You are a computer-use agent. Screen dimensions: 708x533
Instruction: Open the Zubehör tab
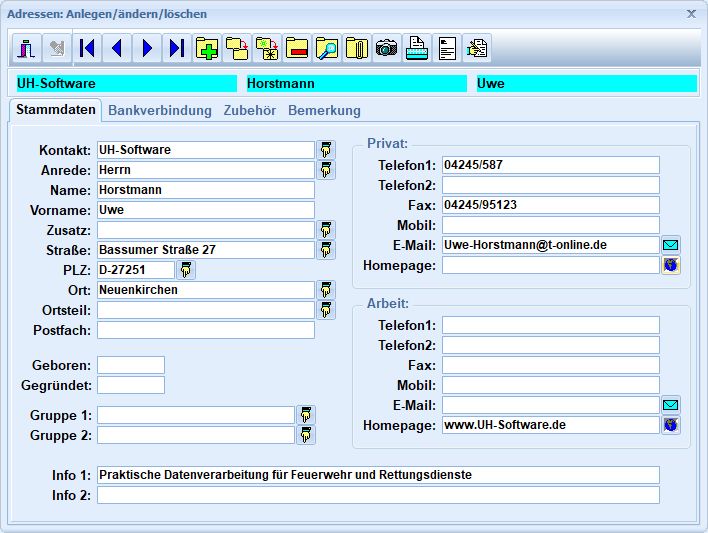250,111
